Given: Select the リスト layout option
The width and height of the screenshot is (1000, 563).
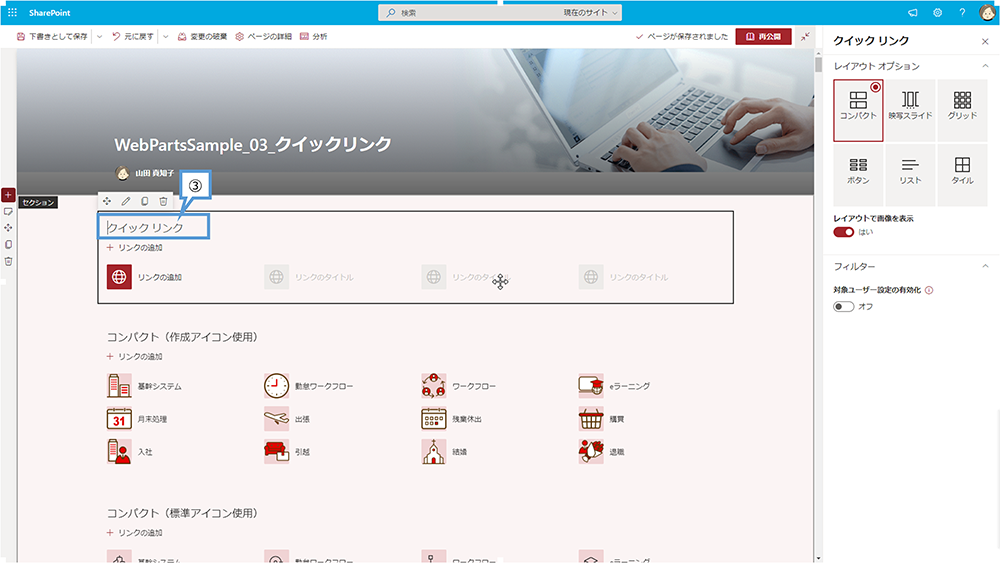Looking at the screenshot, I should (910, 175).
